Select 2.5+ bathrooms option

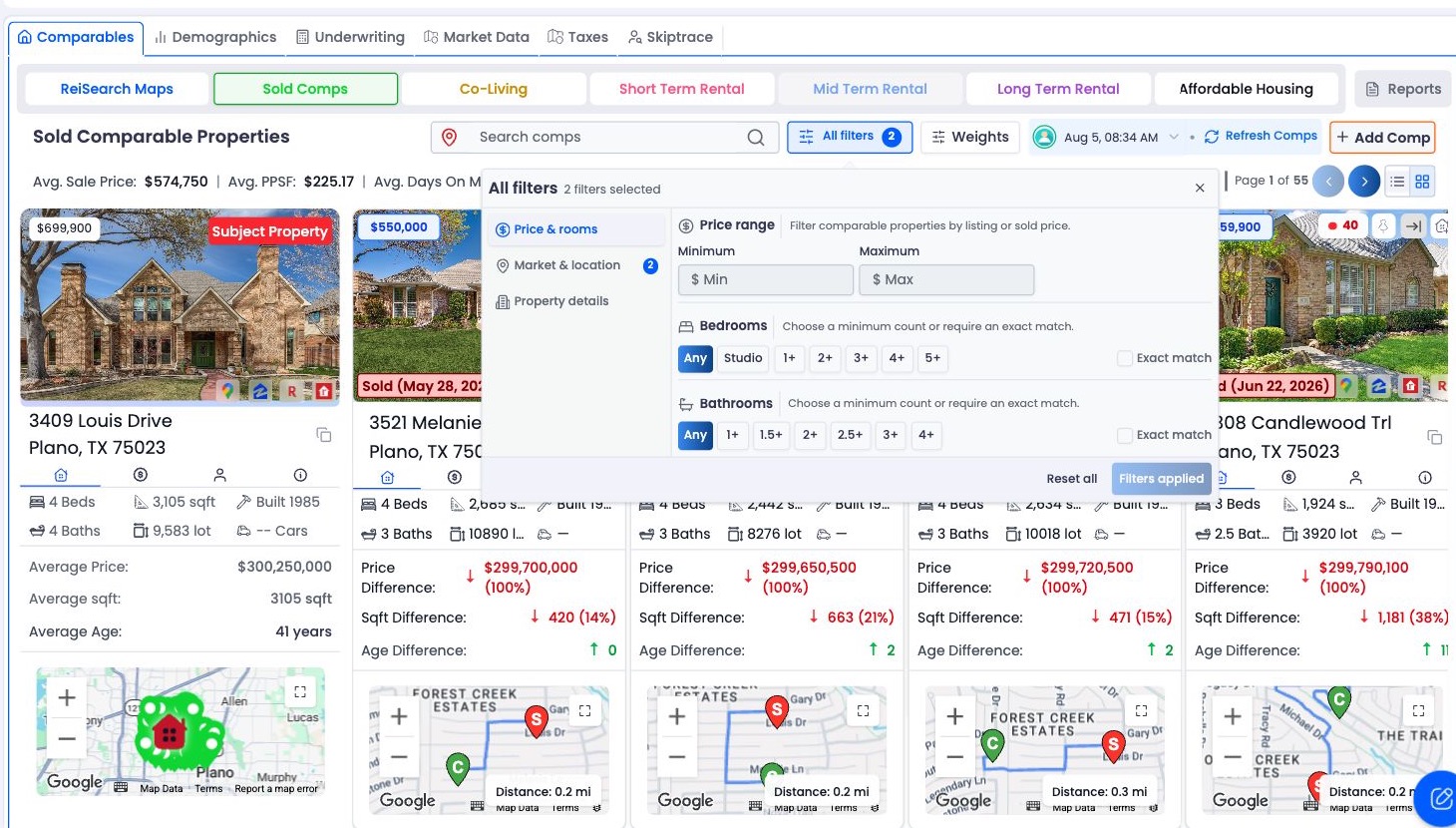850,435
